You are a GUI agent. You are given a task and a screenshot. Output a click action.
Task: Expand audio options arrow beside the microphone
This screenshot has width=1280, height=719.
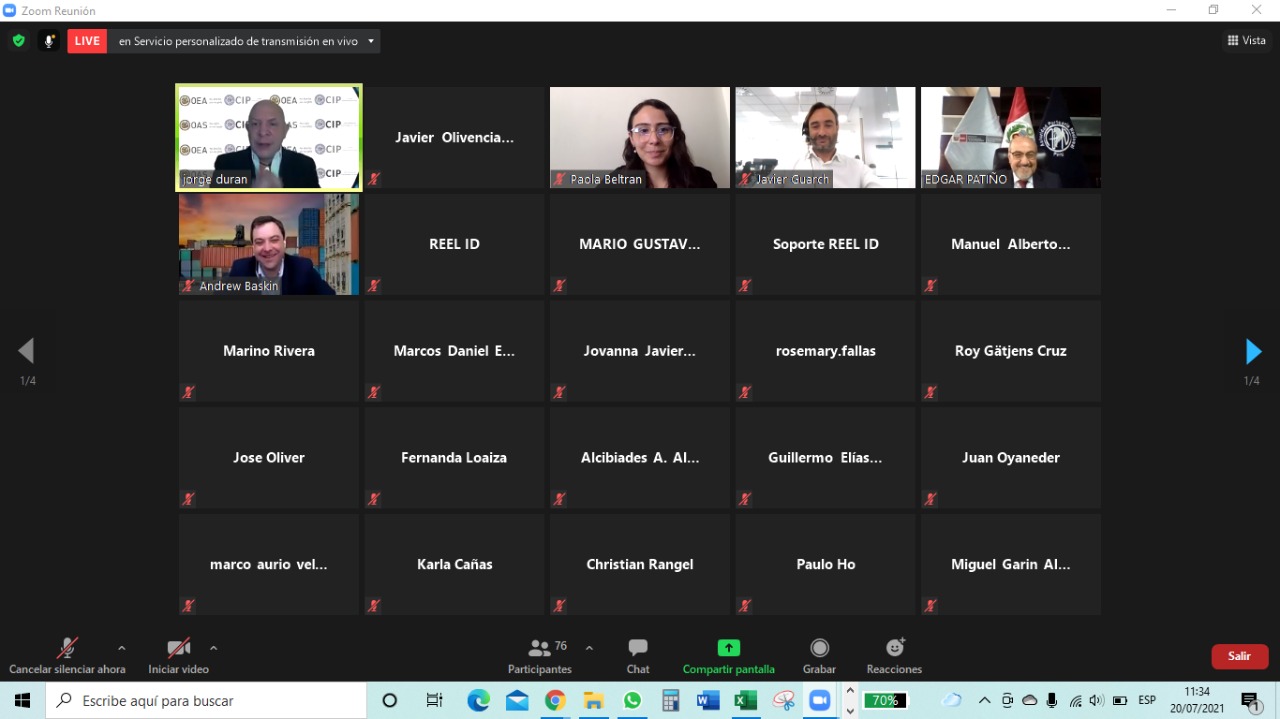[x=121, y=648]
